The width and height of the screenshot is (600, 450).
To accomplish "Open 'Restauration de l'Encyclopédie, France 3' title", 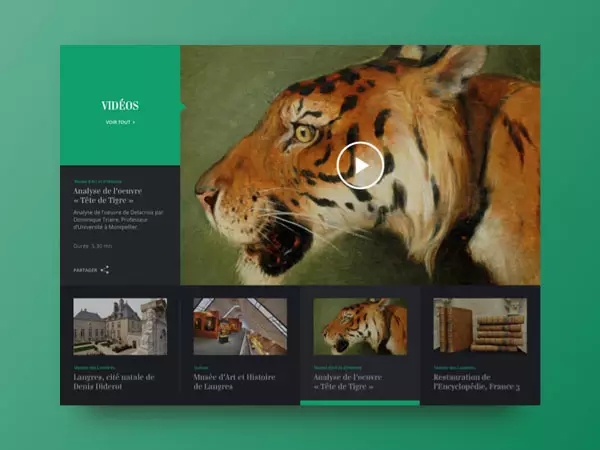I will tap(476, 382).
